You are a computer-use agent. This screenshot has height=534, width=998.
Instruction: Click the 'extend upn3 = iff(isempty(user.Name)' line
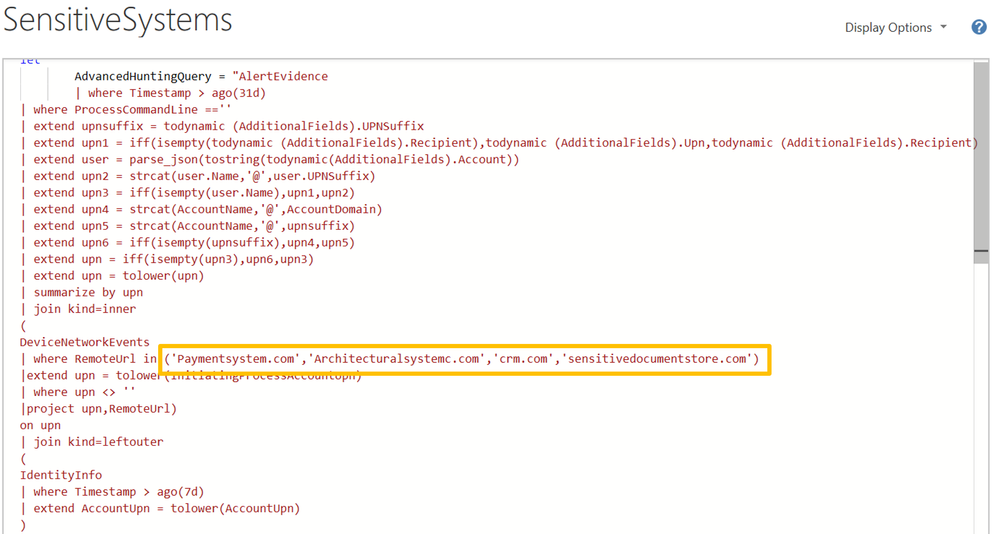point(188,192)
